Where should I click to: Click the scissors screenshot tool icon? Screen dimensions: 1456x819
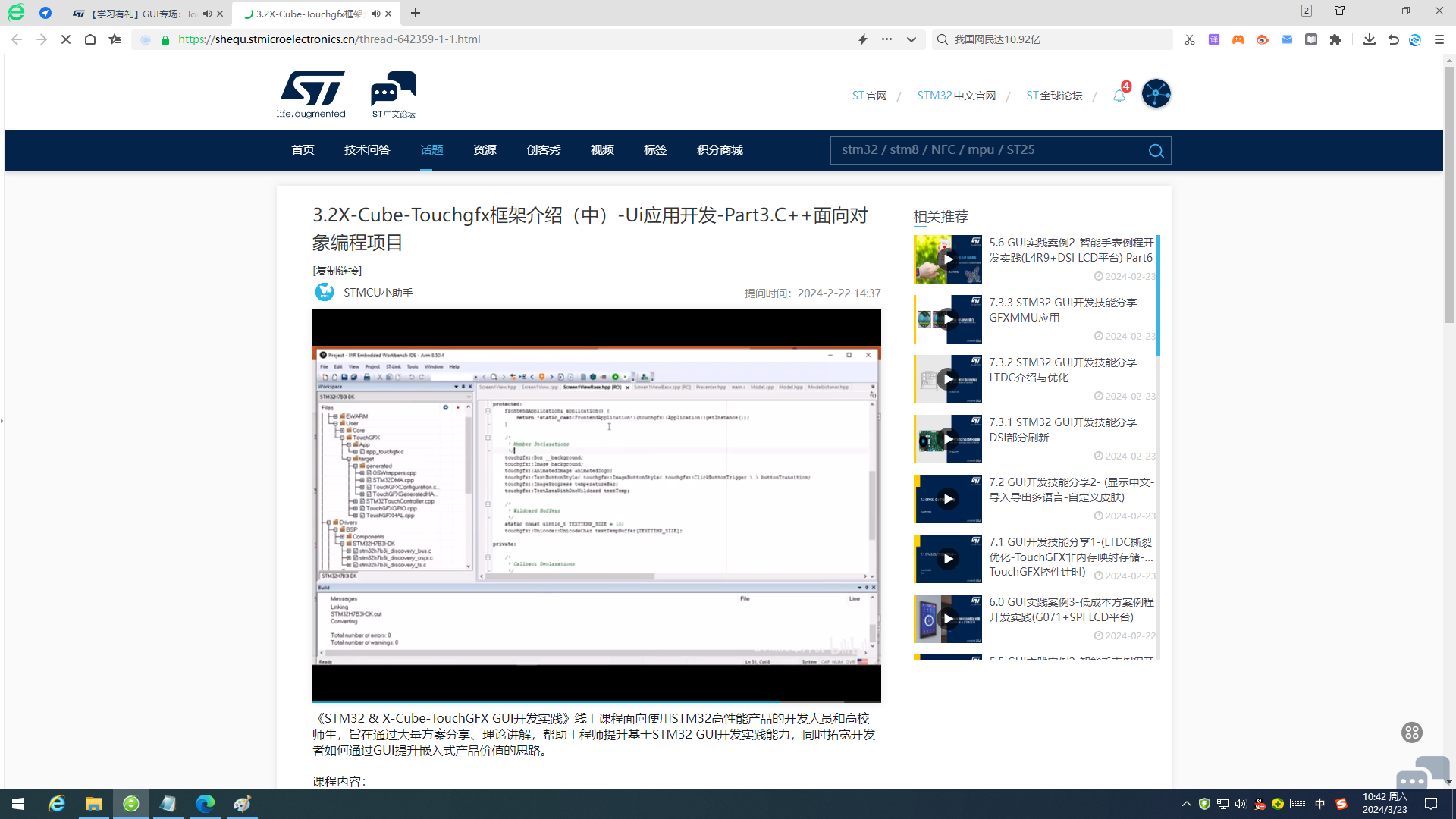pyautogui.click(x=1190, y=39)
